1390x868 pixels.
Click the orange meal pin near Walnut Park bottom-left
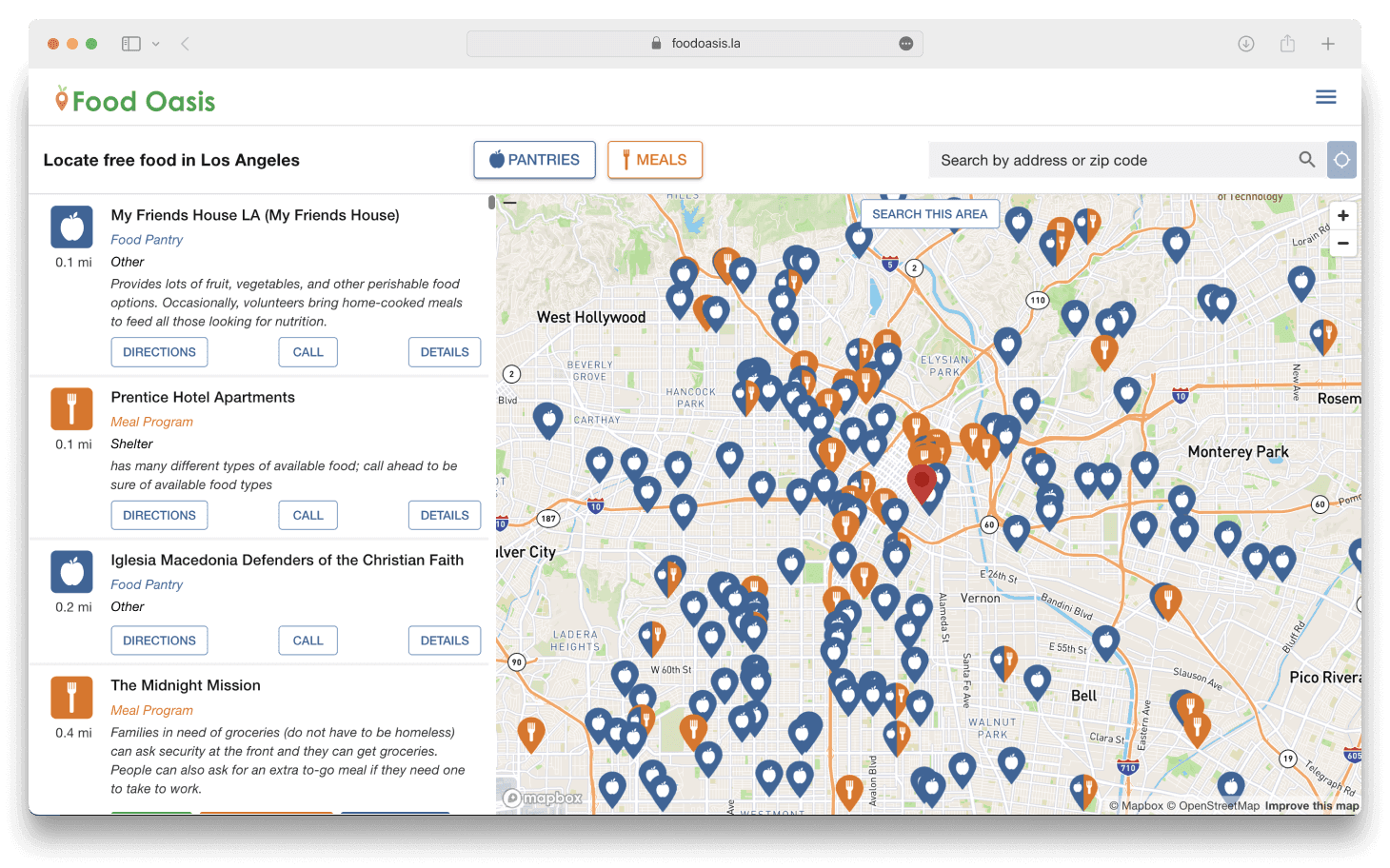896,736
